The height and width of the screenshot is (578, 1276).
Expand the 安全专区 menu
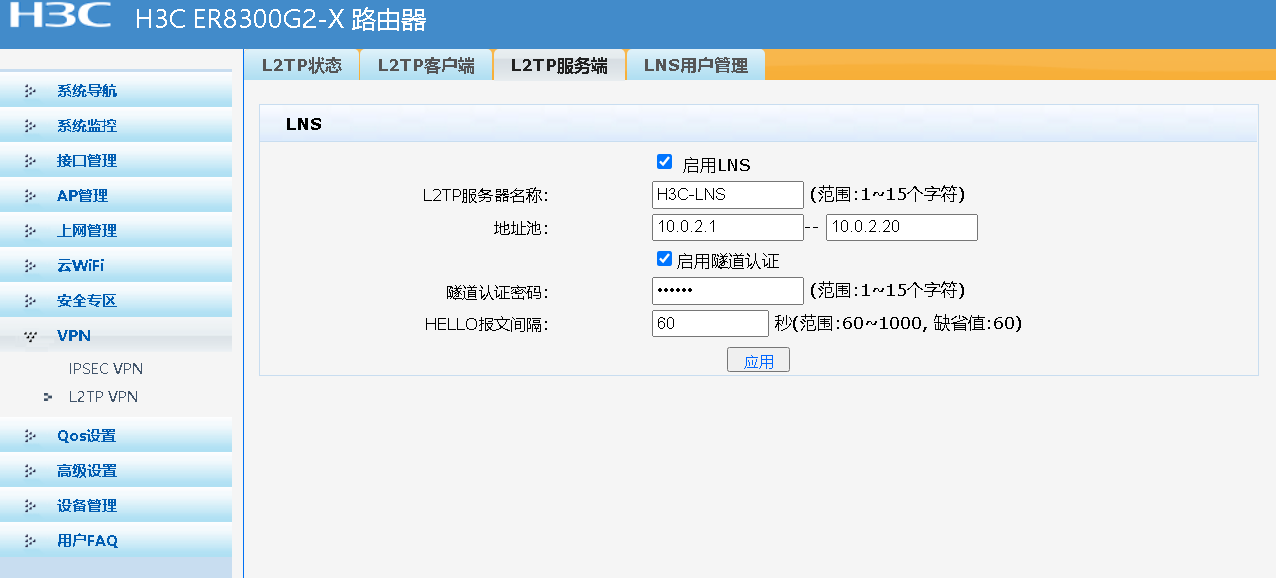pyautogui.click(x=116, y=301)
